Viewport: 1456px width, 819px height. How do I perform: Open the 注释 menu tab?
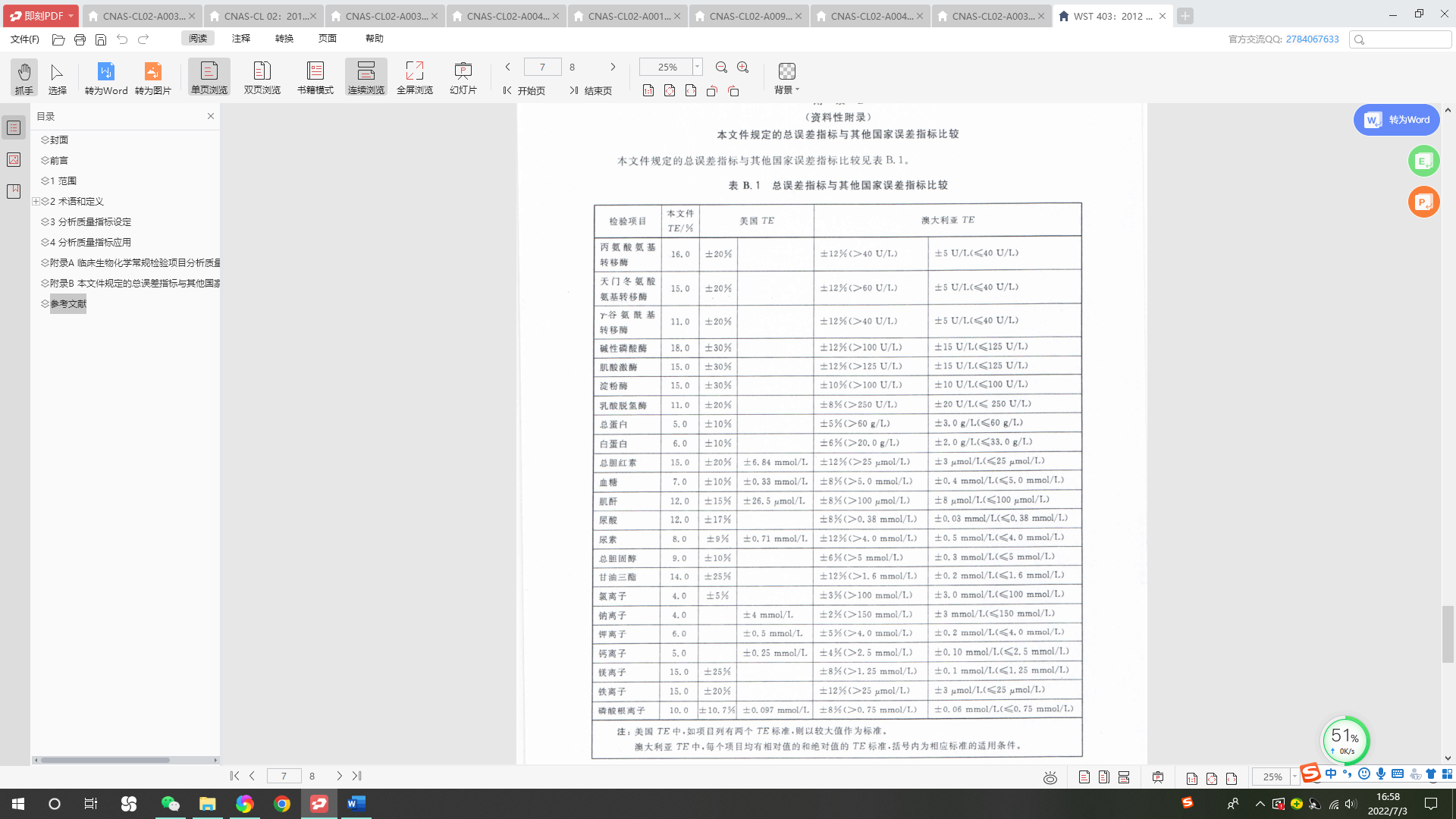tap(241, 39)
